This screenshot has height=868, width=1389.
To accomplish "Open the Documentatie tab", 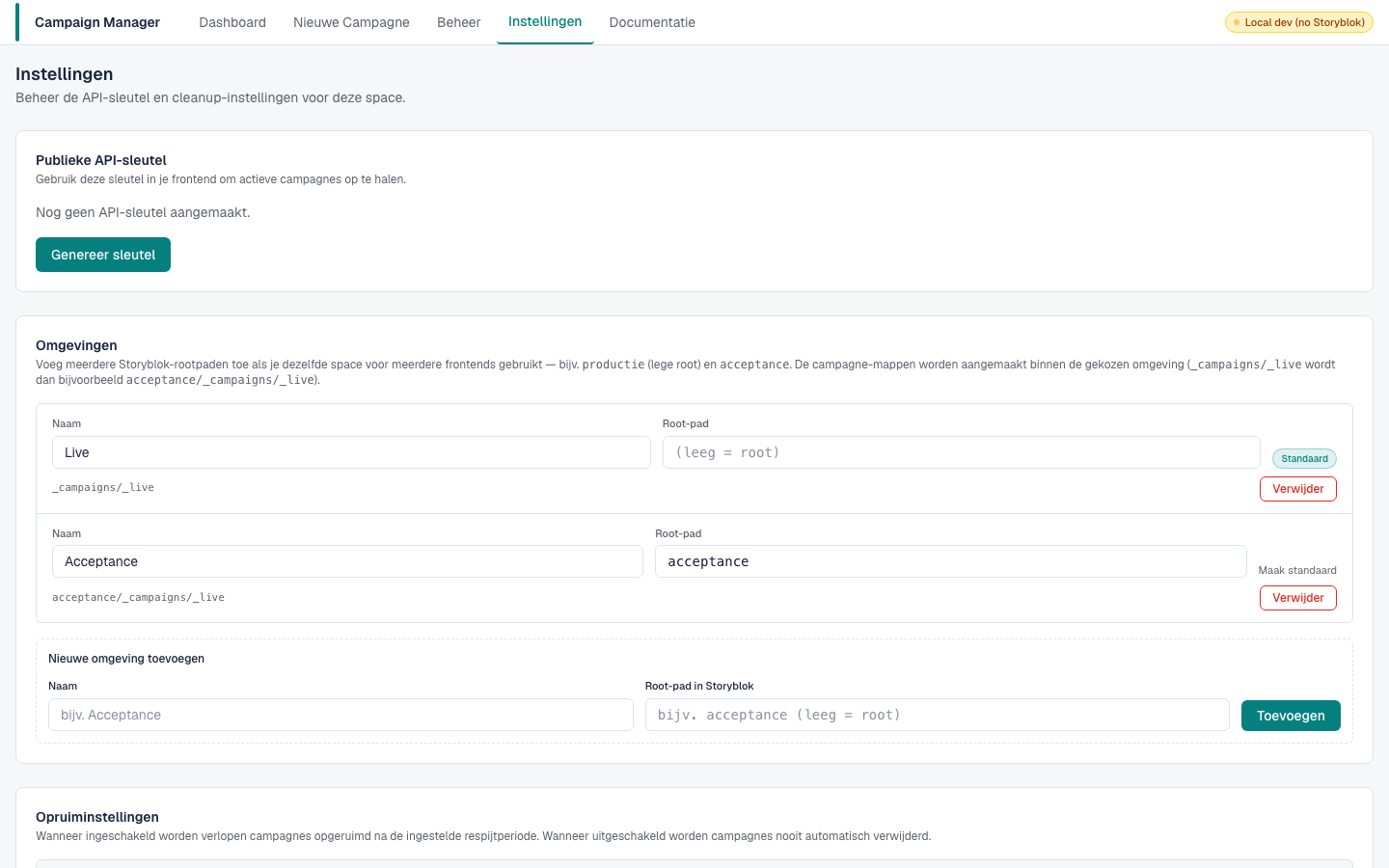I will (x=652, y=22).
